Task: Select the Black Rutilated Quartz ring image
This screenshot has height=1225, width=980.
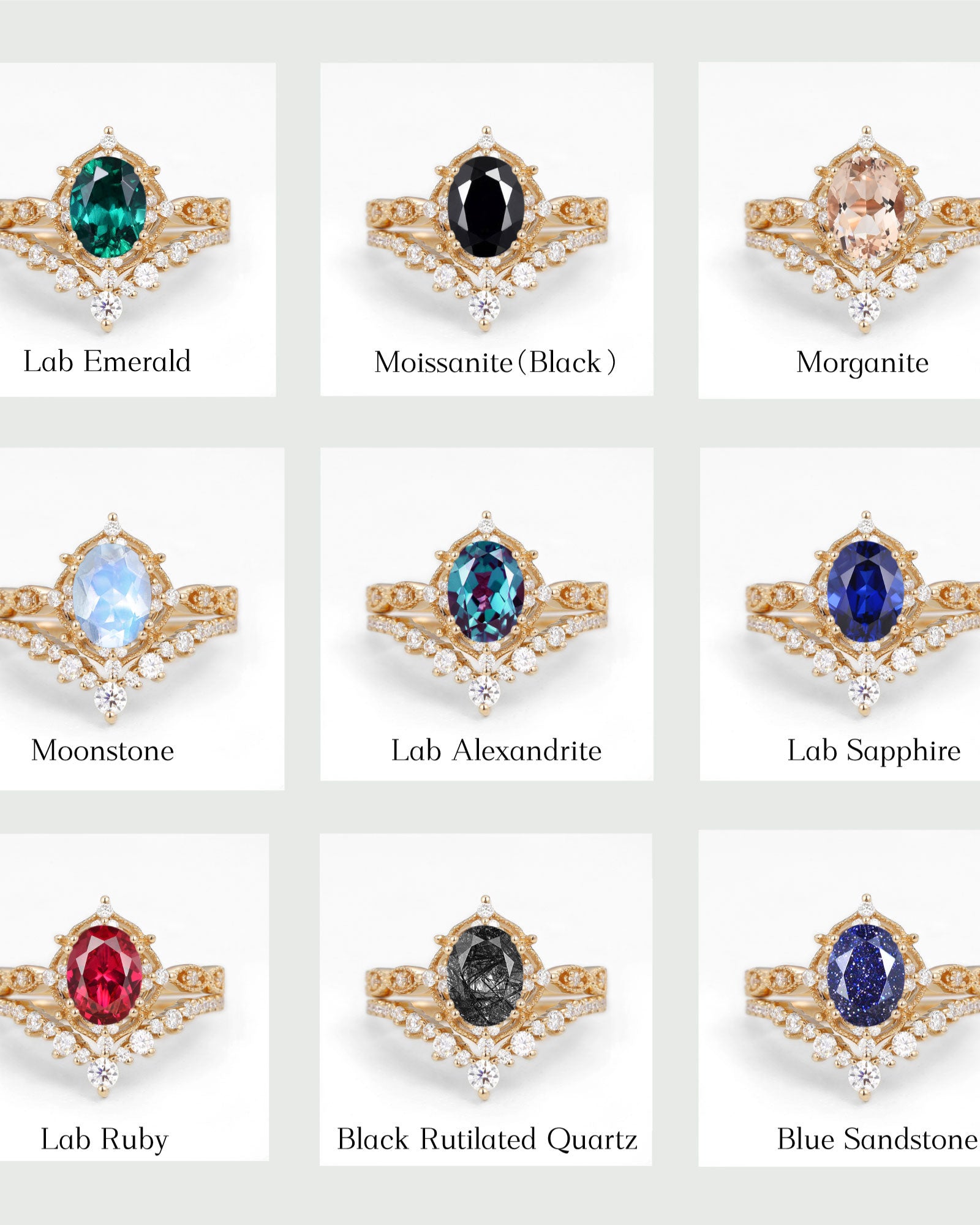Action: click(486, 998)
